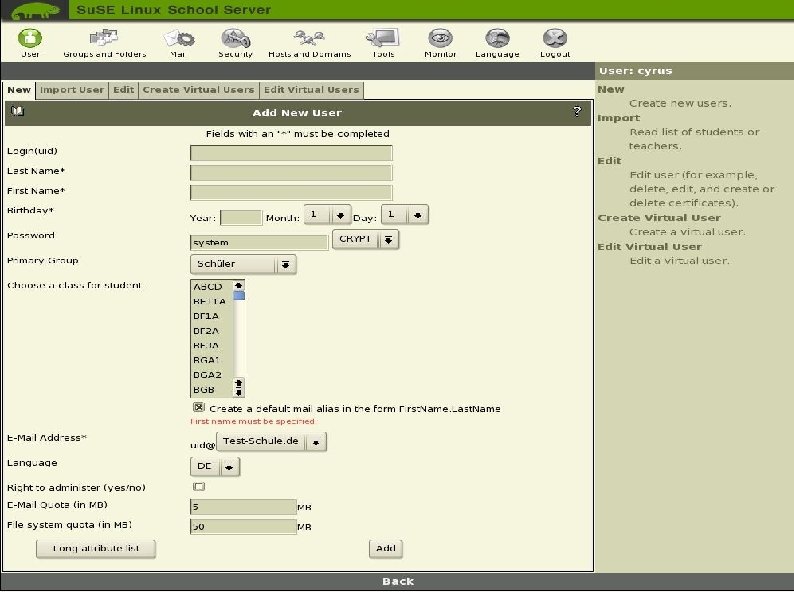The image size is (794, 595).
Task: Click the Password field containing system
Action: coord(259,243)
